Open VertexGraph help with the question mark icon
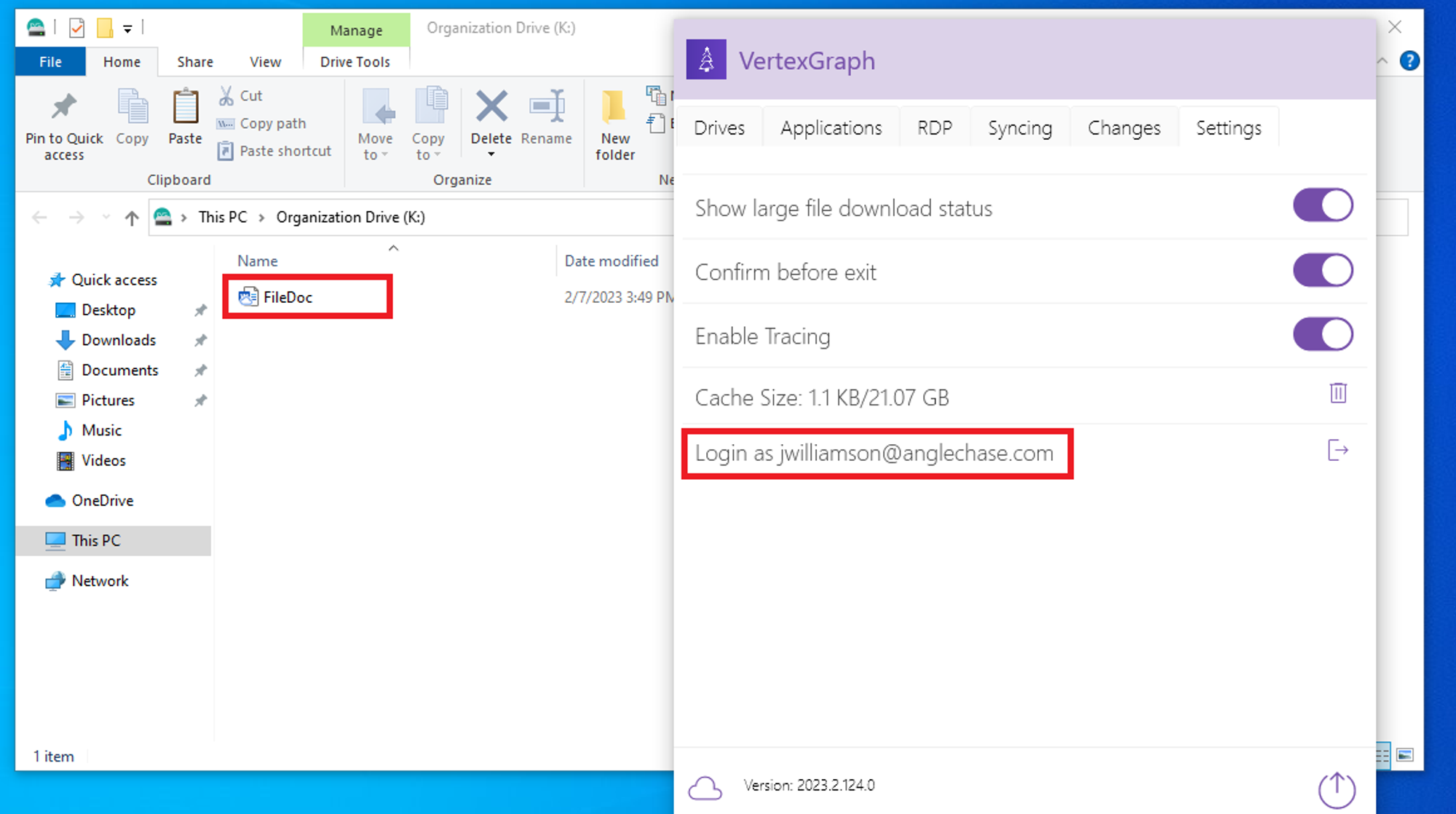This screenshot has width=1456, height=814. [1410, 61]
